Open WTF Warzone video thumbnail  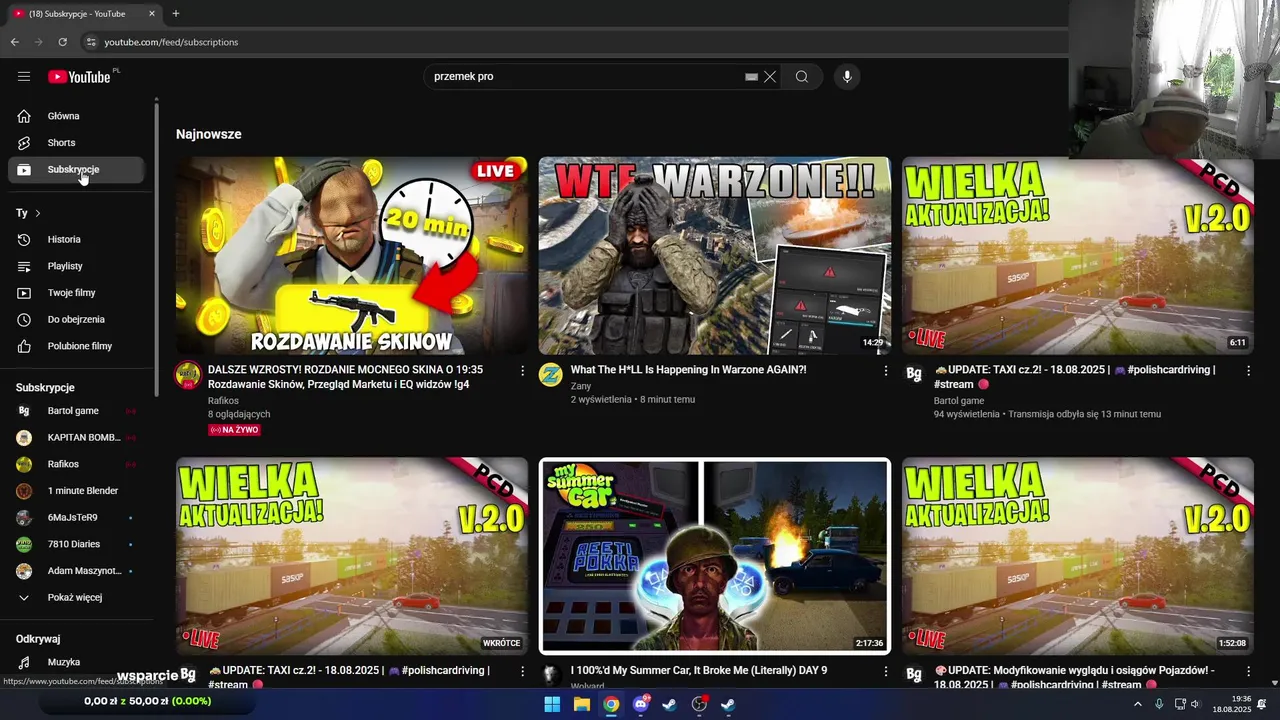(715, 255)
